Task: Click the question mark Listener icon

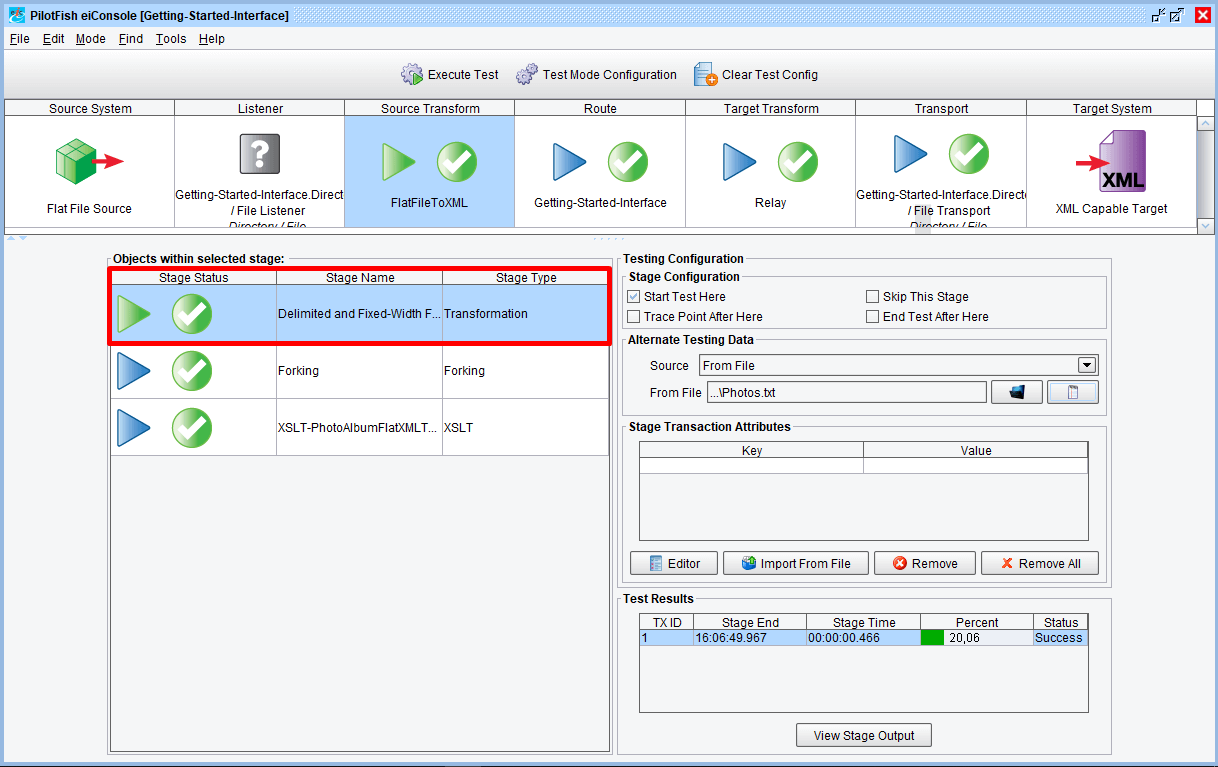Action: coord(260,154)
